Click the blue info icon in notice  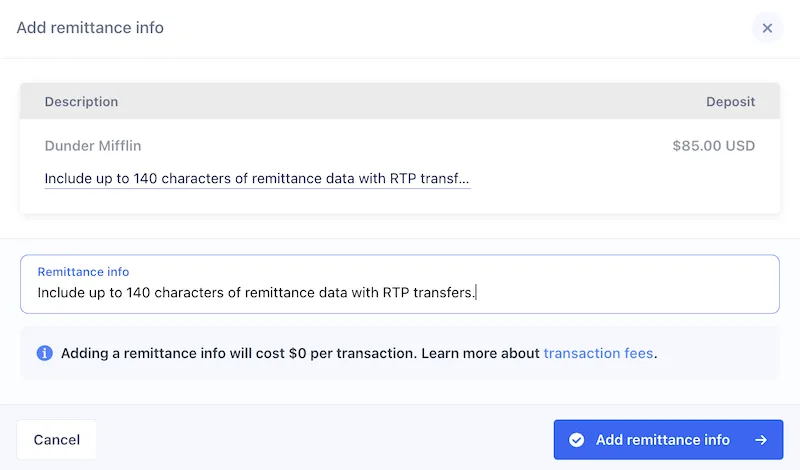coord(44,353)
